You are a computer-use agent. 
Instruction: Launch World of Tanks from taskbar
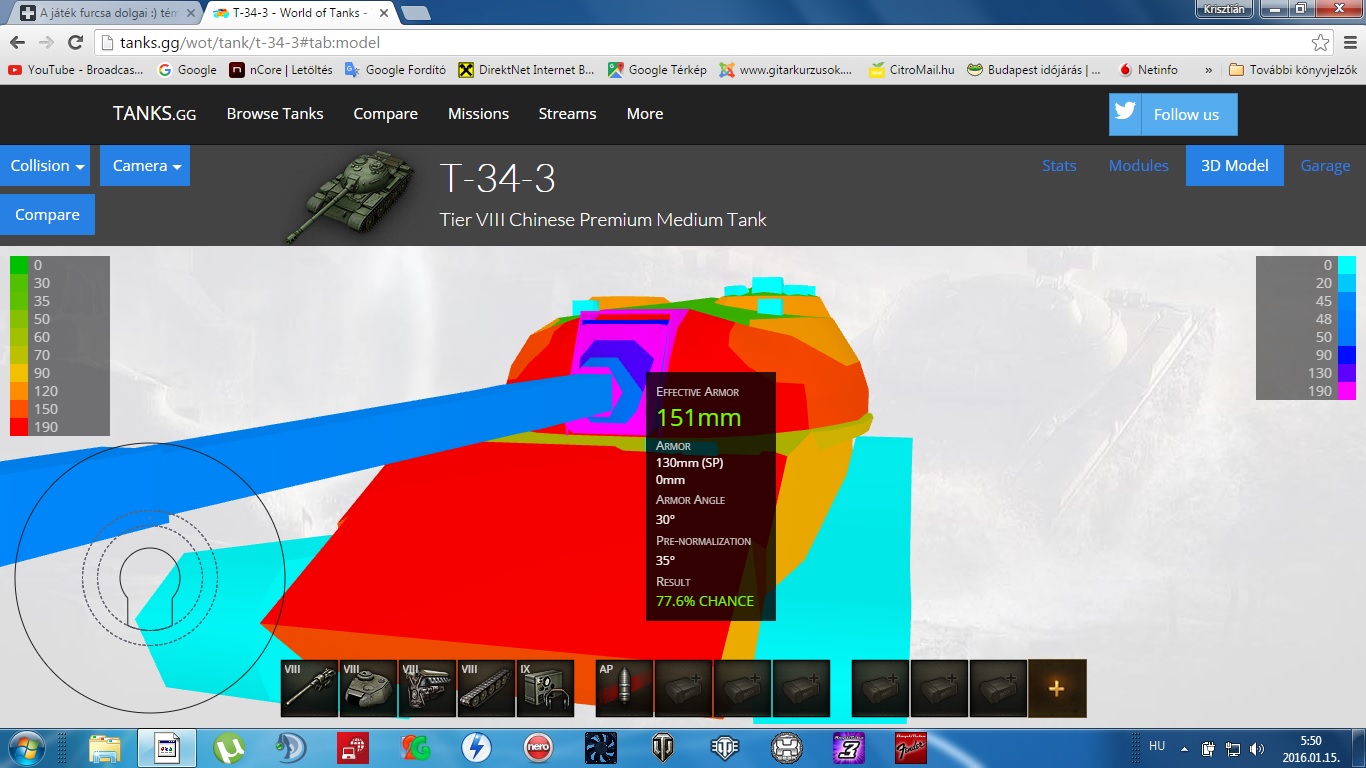click(x=663, y=748)
